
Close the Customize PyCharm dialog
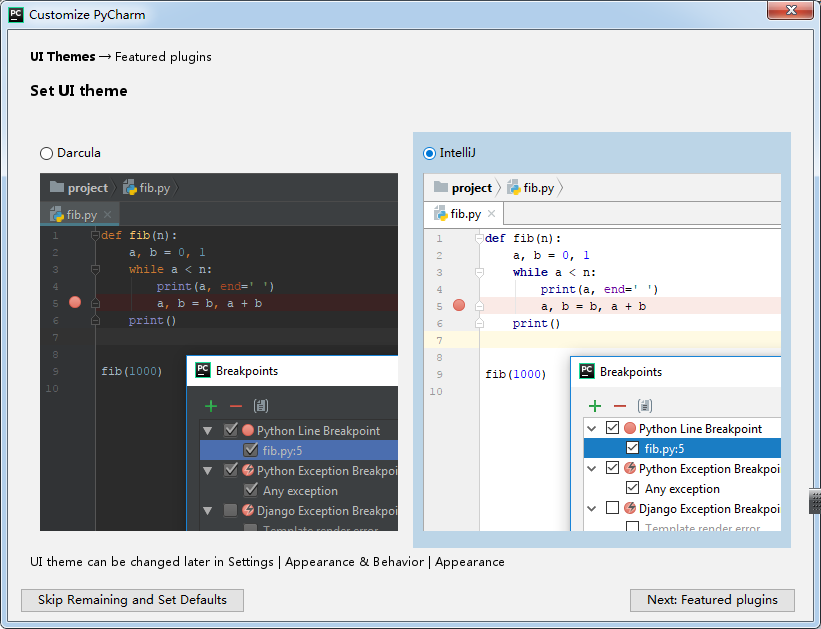click(x=791, y=10)
